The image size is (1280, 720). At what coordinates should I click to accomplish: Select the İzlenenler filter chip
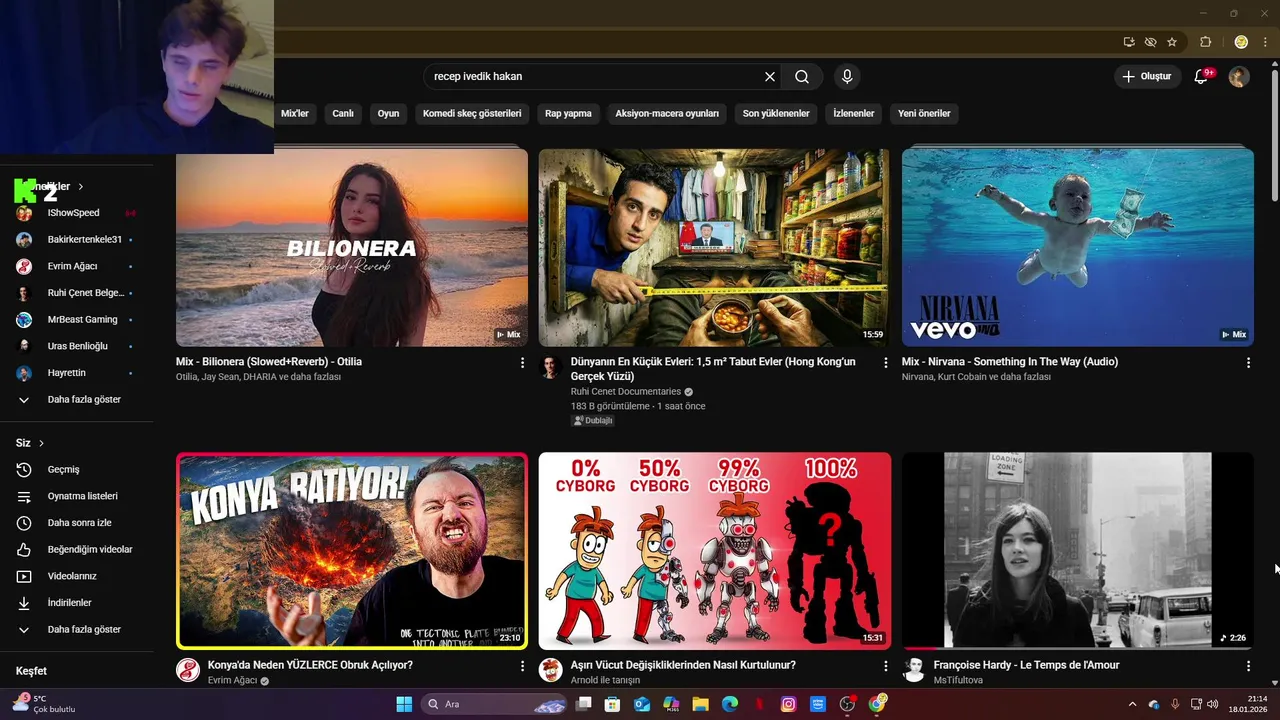[854, 113]
